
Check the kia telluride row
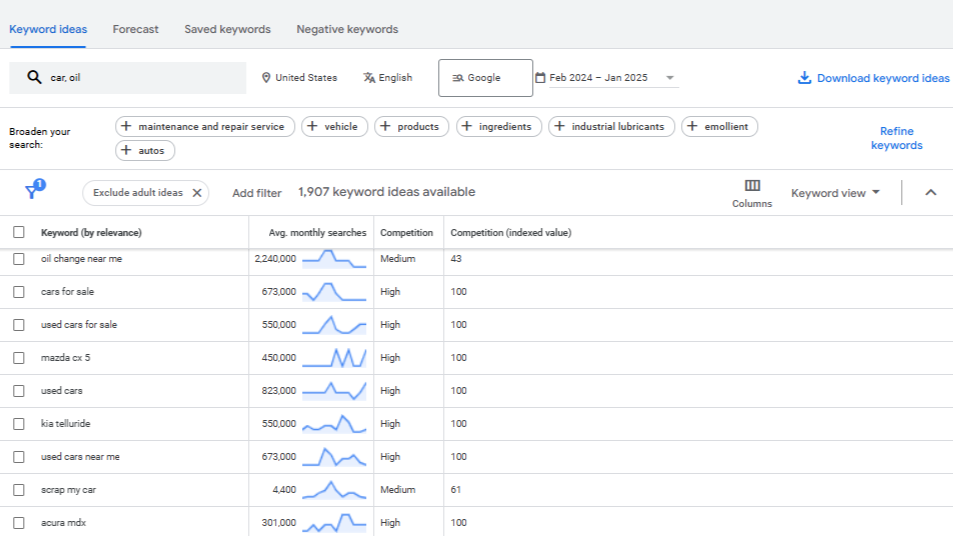[19, 424]
